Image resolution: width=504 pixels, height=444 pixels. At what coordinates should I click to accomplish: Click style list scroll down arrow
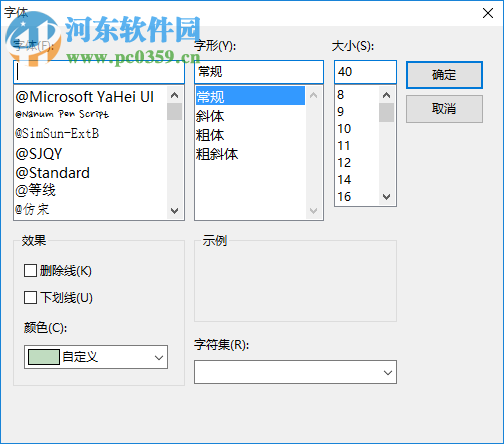(x=313, y=211)
